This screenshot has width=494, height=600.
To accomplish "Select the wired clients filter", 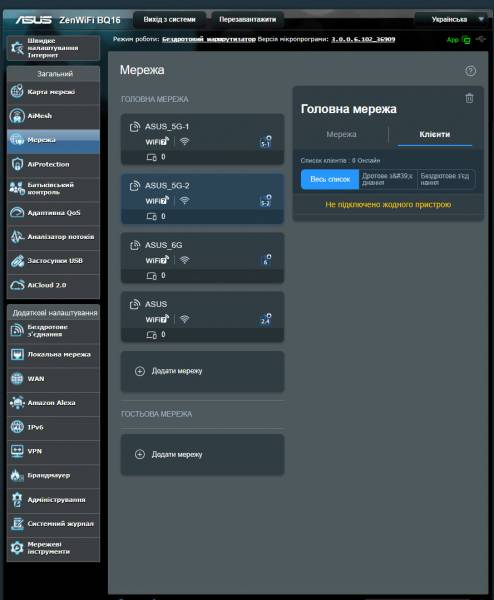I will 387,179.
